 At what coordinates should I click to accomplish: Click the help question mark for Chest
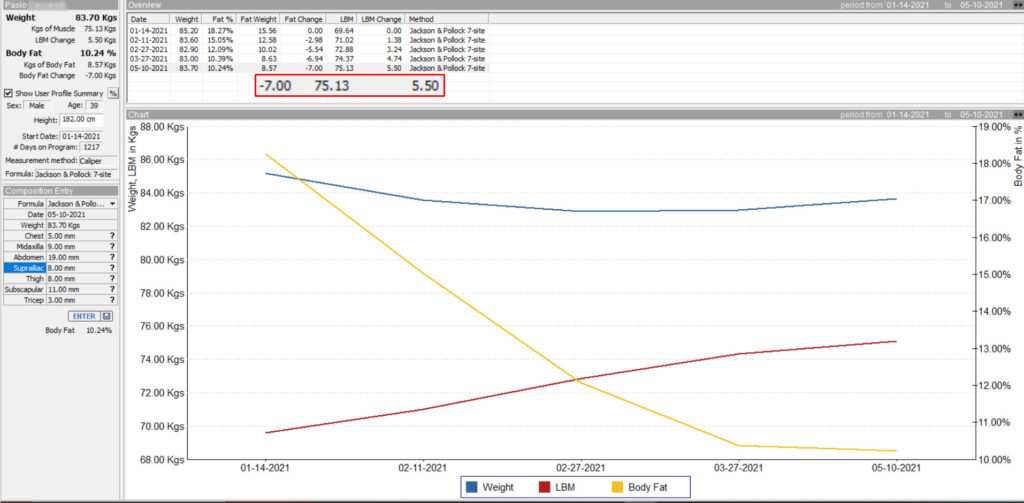click(113, 236)
